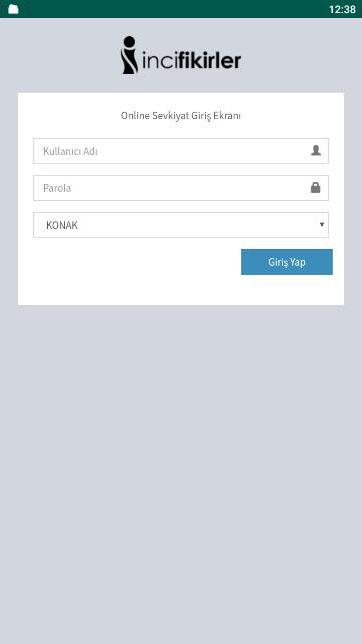This screenshot has height=644, width=362.
Task: Submit login with blue Giriş Yap button
Action: click(x=287, y=262)
